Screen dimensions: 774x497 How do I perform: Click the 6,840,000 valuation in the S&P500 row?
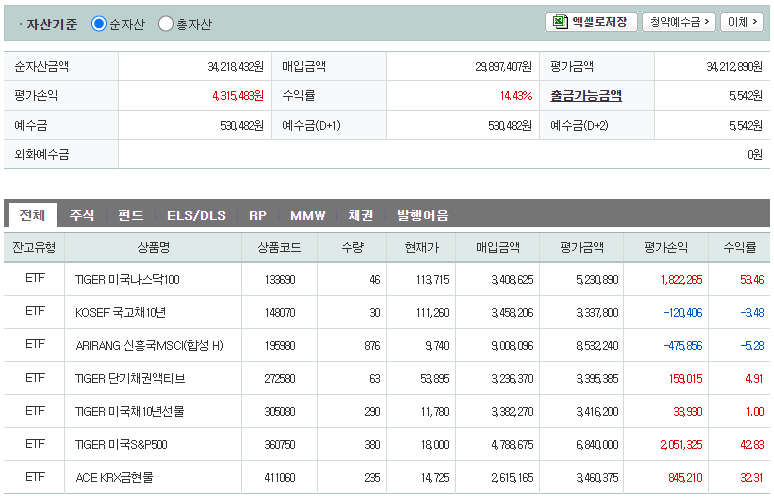pos(597,445)
